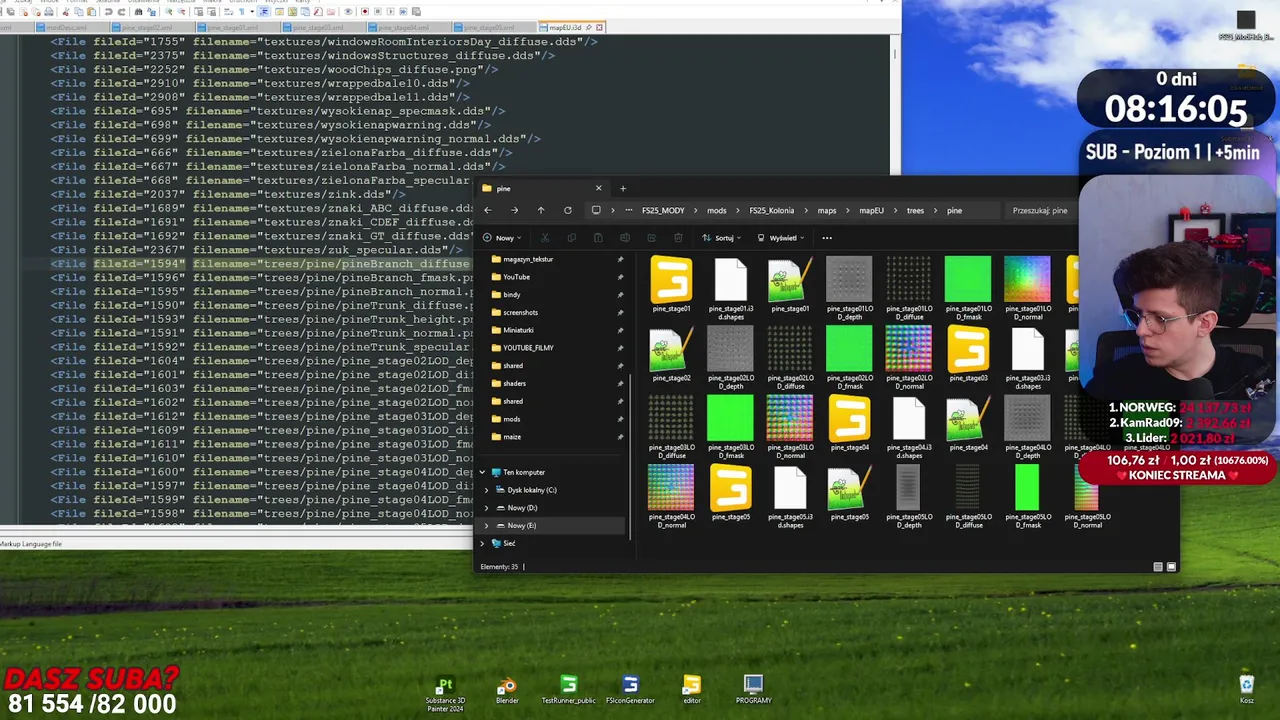Select the pine_stage04 Notepad++ xml file
This screenshot has width=1280, height=720.
pos(968,423)
